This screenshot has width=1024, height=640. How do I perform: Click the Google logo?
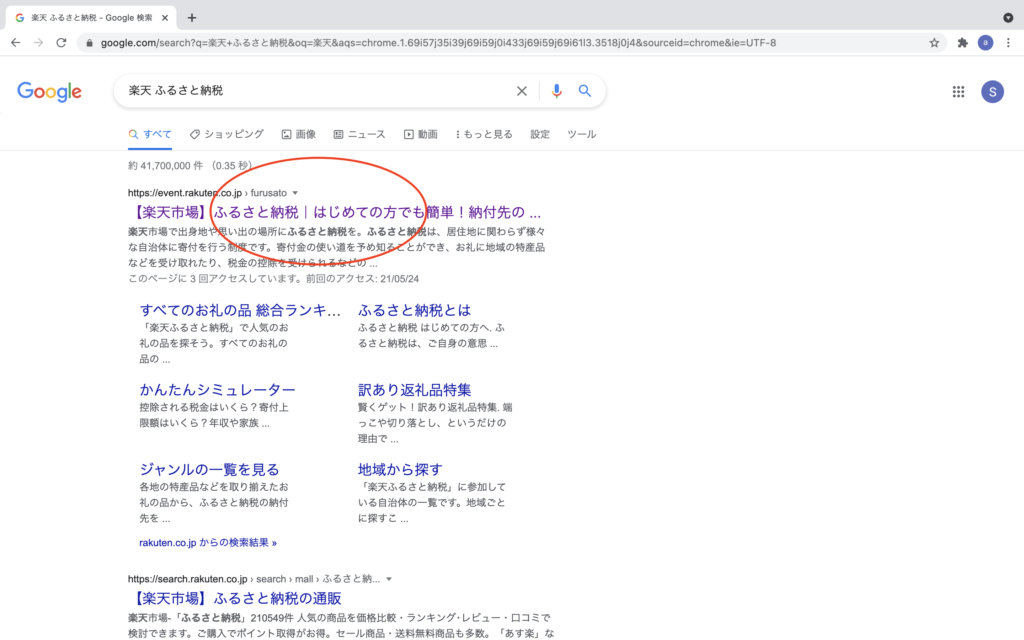(49, 92)
